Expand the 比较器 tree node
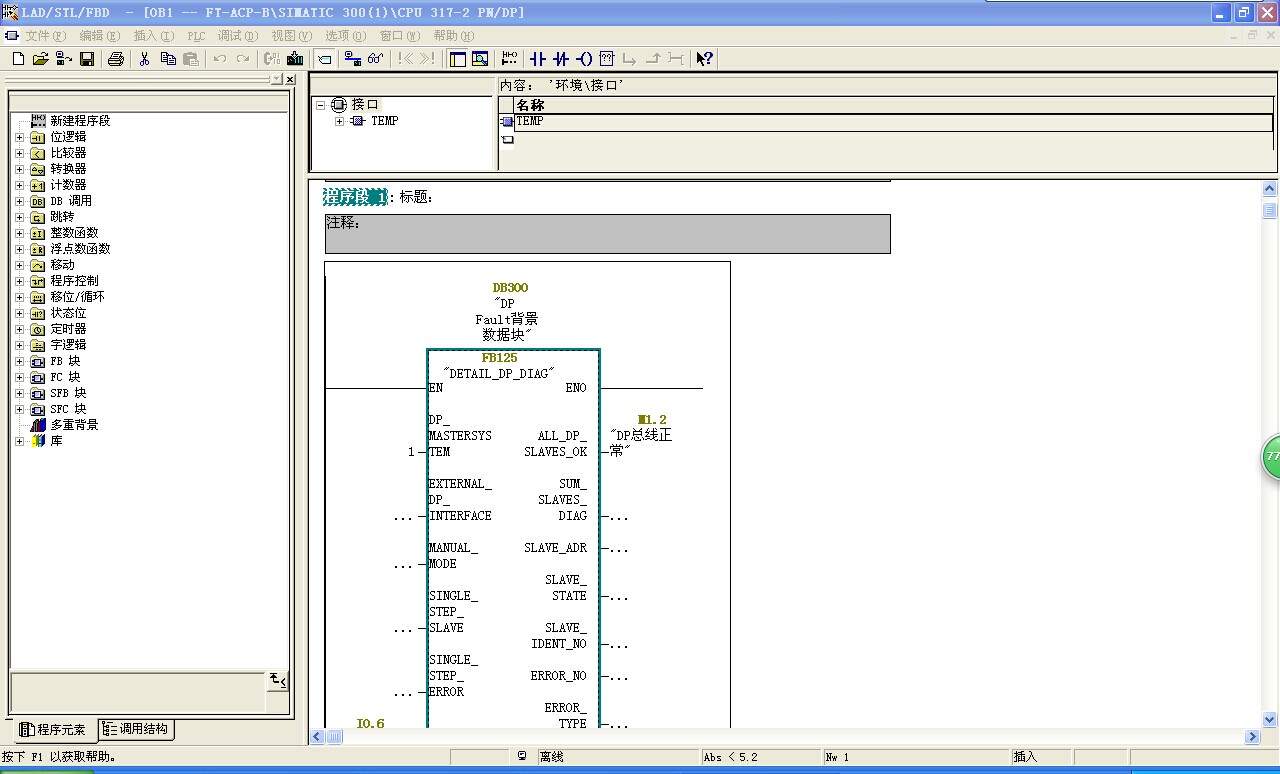 tap(19, 153)
